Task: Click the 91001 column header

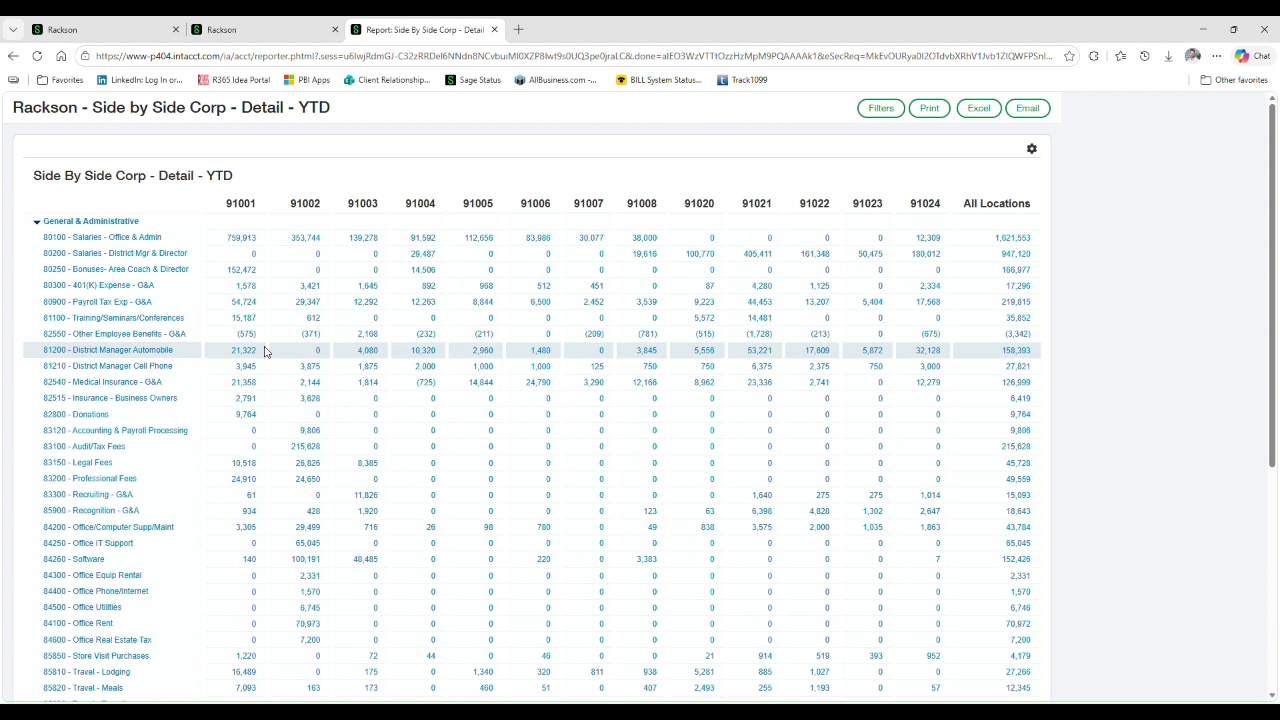Action: (240, 204)
